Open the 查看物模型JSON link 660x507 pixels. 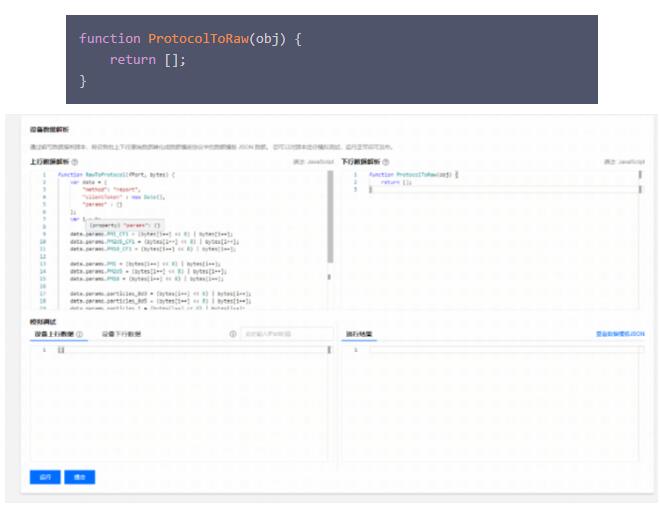(x=620, y=334)
